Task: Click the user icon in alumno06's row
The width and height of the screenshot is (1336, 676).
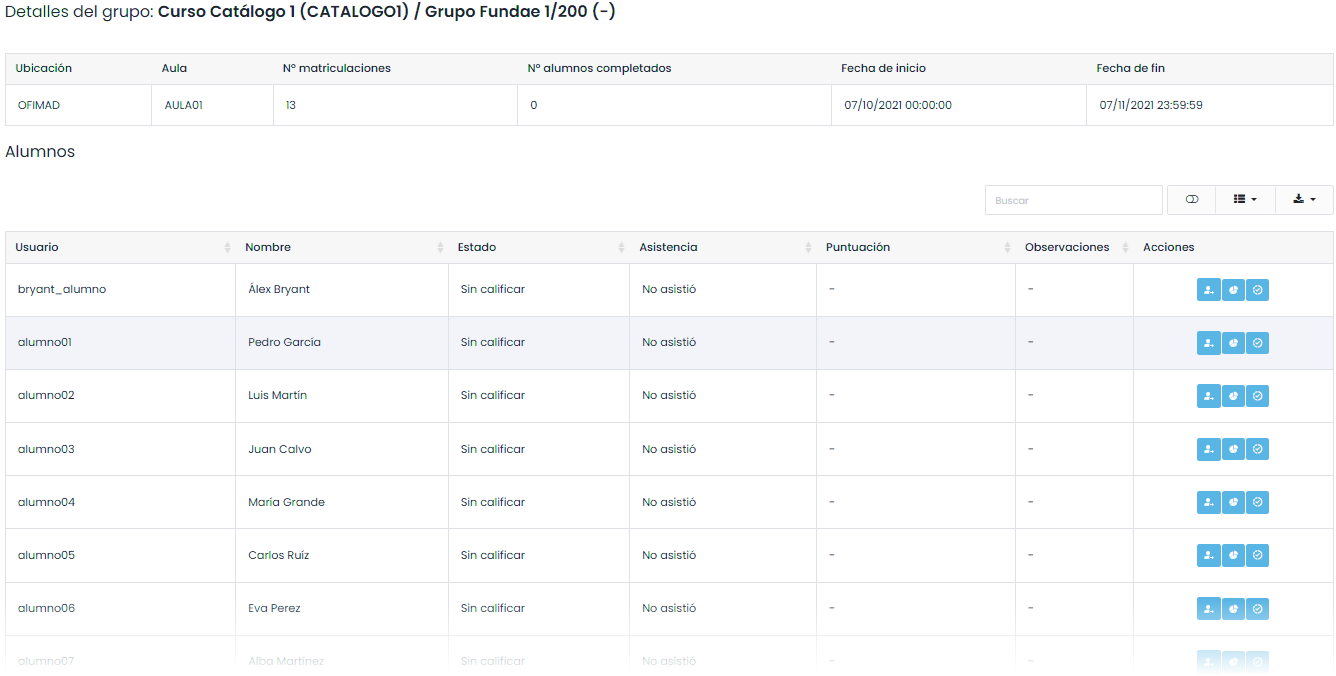Action: [x=1209, y=608]
